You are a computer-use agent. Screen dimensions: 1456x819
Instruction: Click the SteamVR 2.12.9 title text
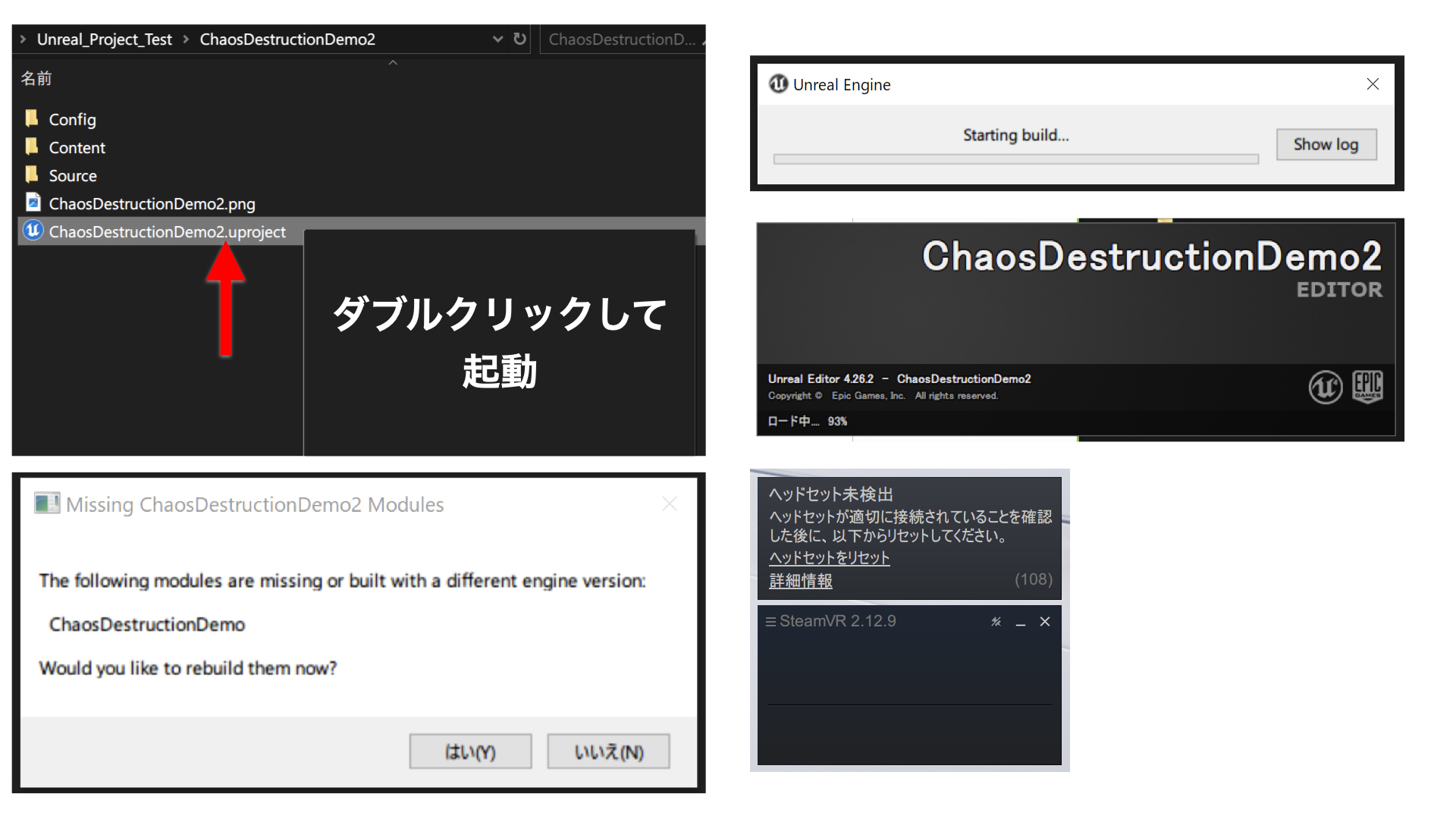point(838,621)
